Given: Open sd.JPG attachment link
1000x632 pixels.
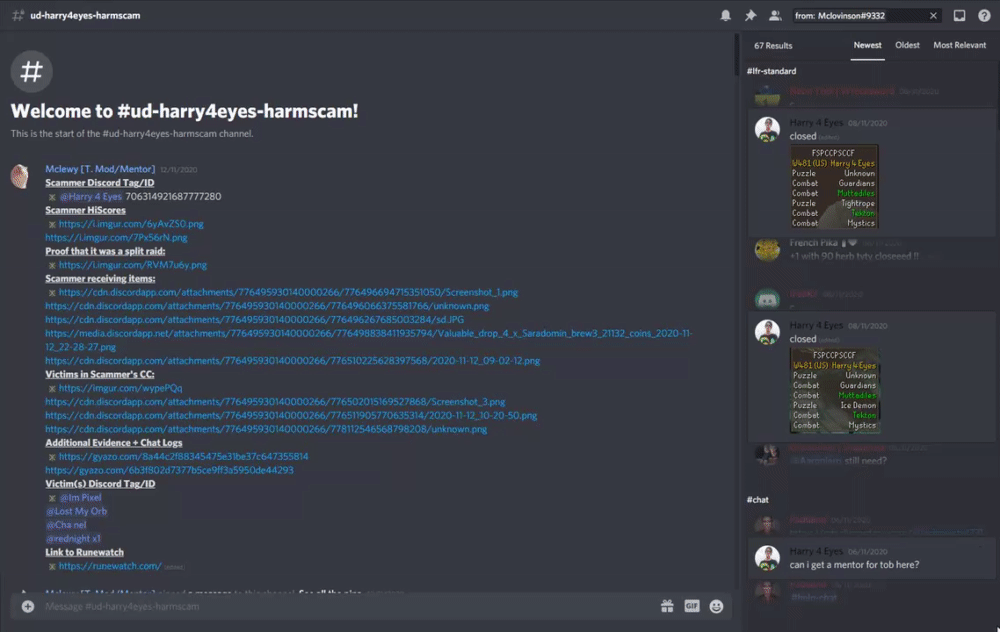Looking at the screenshot, I should coord(254,320).
